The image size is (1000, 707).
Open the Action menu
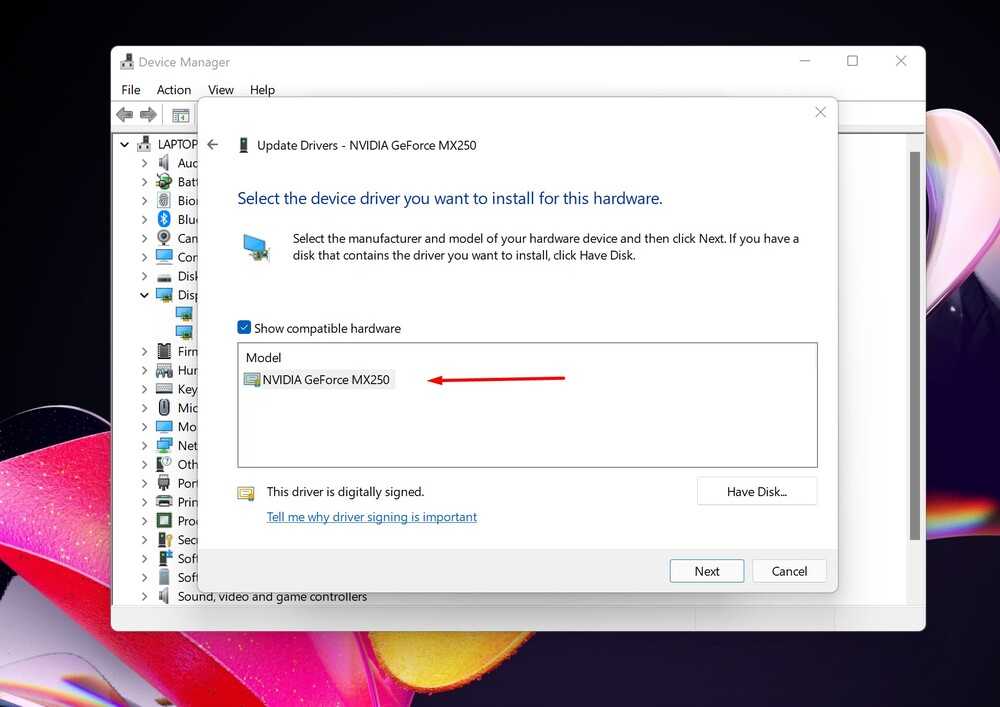(x=174, y=90)
